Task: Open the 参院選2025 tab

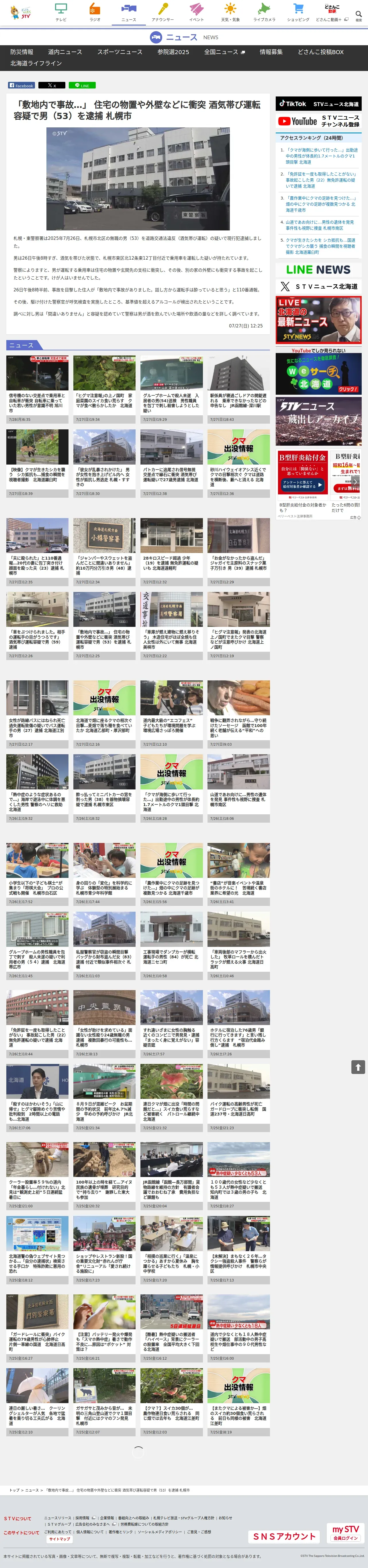Action: [174, 52]
